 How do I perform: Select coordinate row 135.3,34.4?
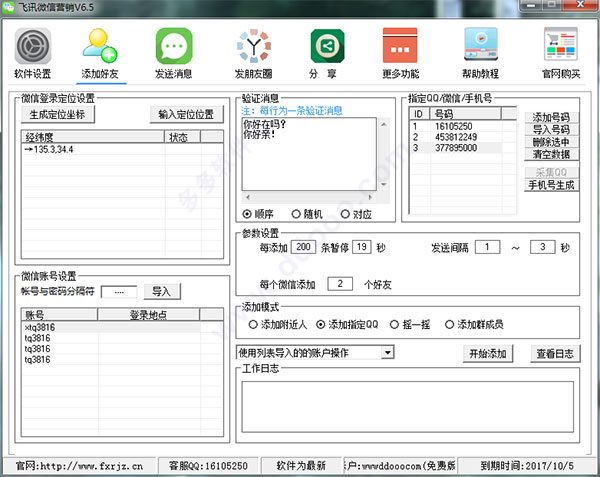pyautogui.click(x=122, y=149)
